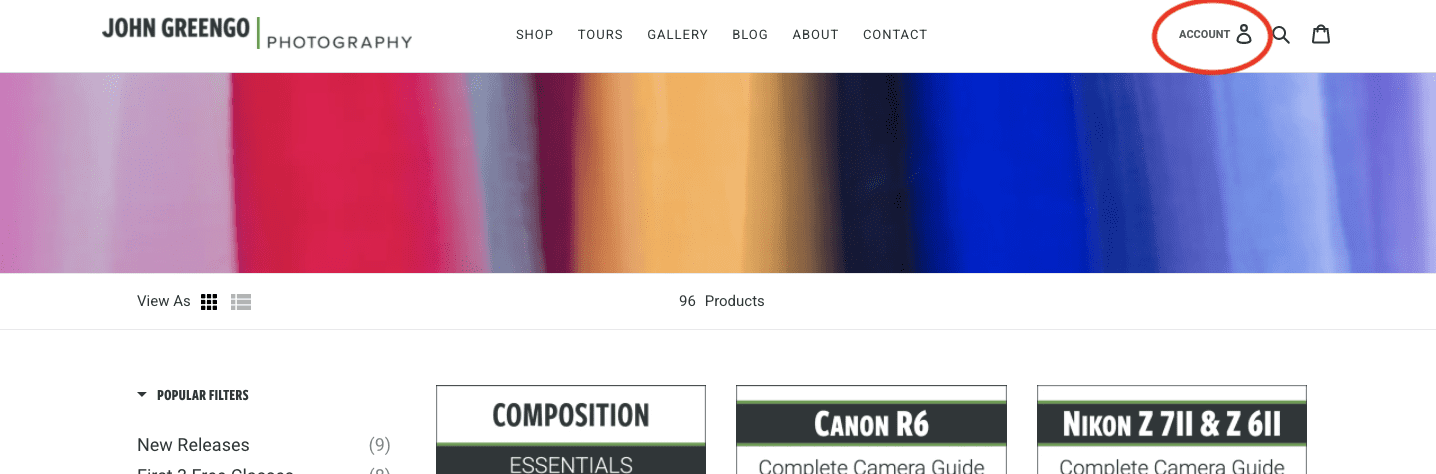Click the colorful banner image
Screen dimensions: 1436x474
click(x=718, y=172)
